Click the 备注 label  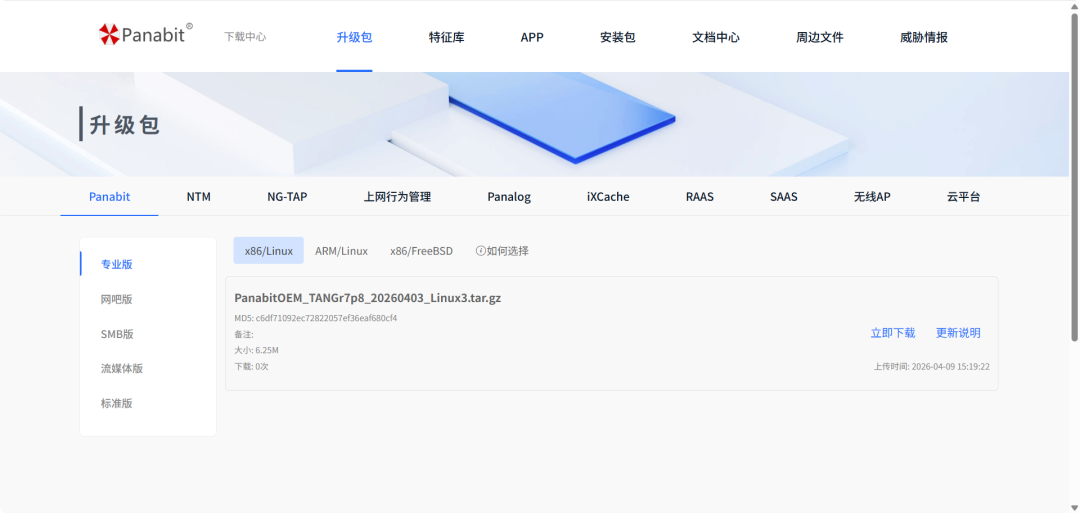pyautogui.click(x=244, y=335)
